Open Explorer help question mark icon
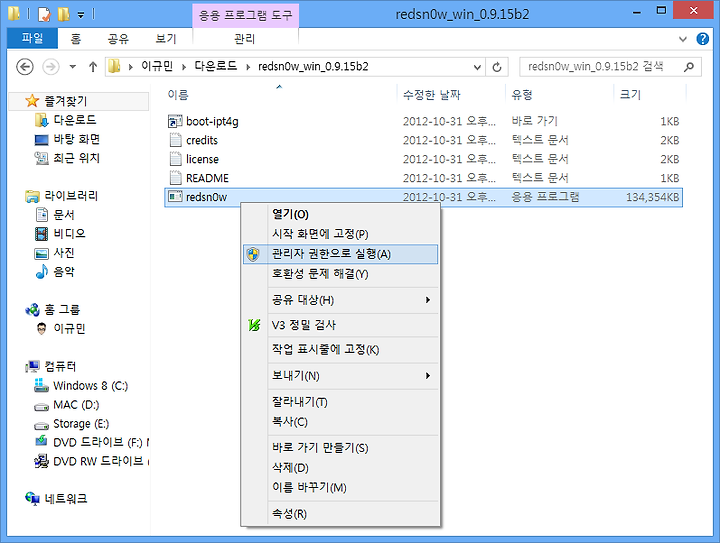This screenshot has height=543, width=720. click(702, 39)
